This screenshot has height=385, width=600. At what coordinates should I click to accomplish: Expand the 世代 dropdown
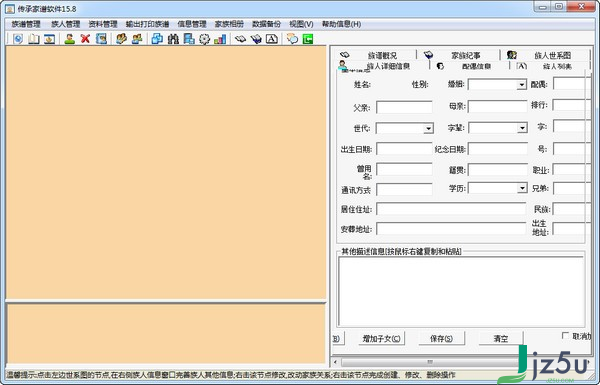[429, 128]
